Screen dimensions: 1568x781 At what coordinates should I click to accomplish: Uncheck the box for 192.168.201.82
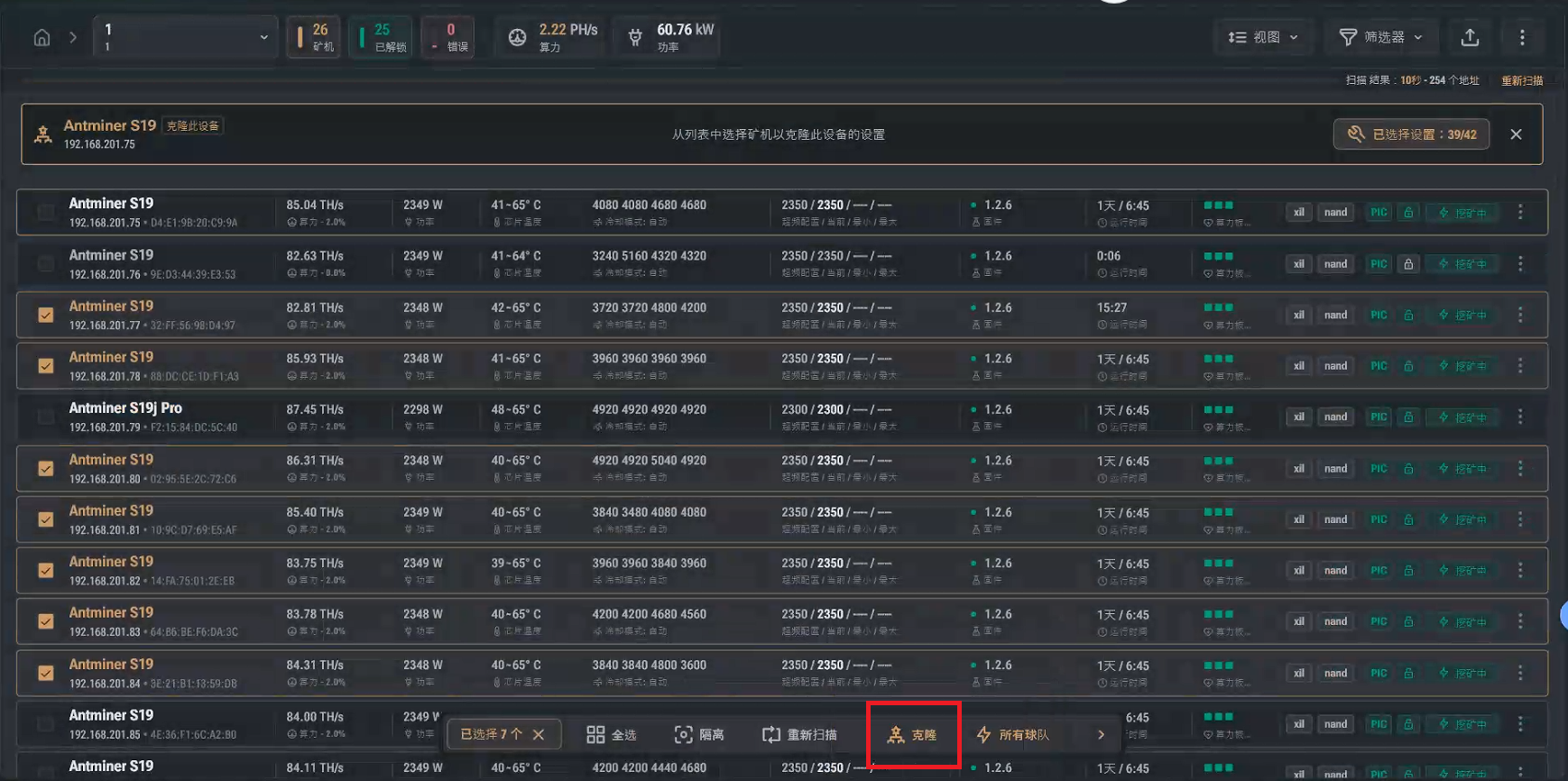click(46, 570)
